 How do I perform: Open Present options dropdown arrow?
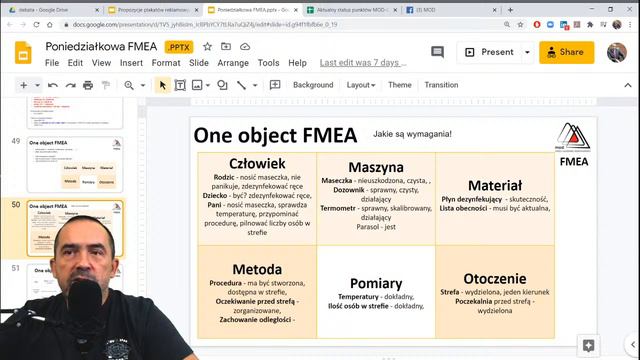527,52
